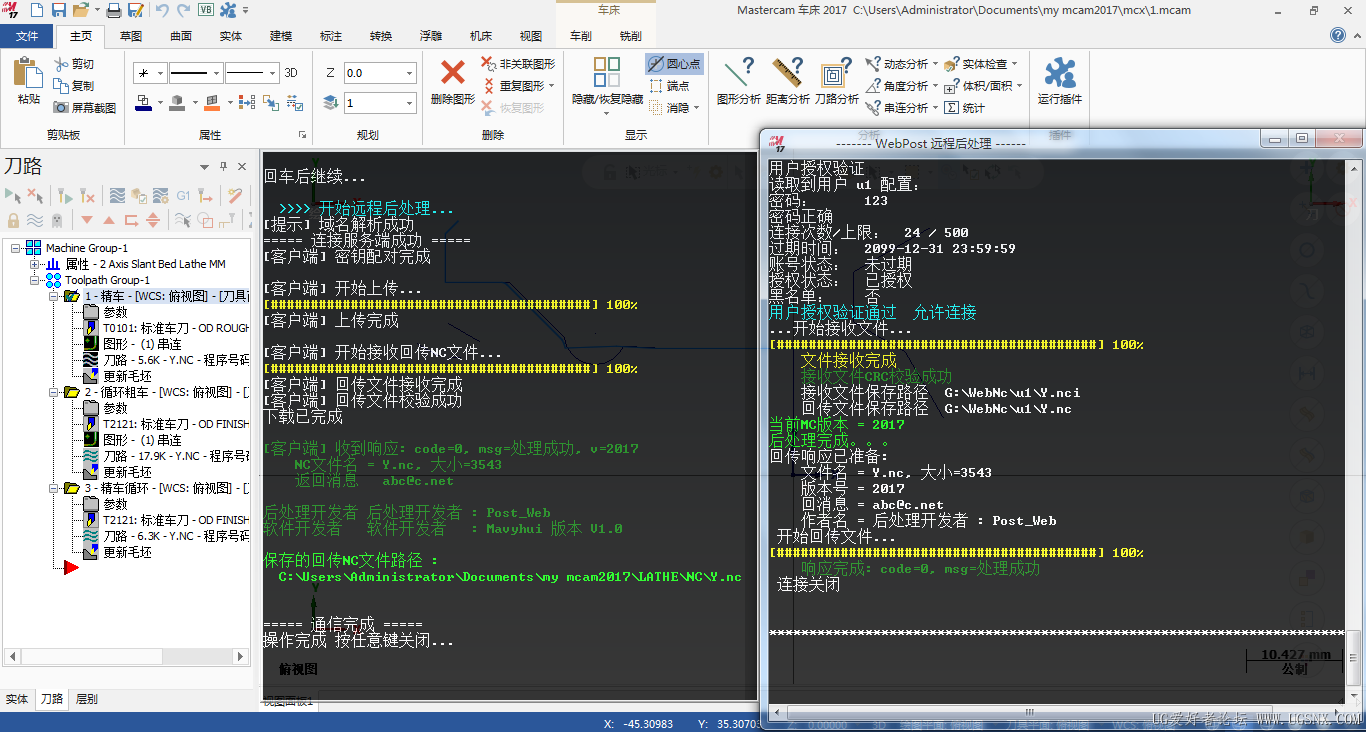Switch to the 视图 (View) ribbon tab

click(x=531, y=36)
